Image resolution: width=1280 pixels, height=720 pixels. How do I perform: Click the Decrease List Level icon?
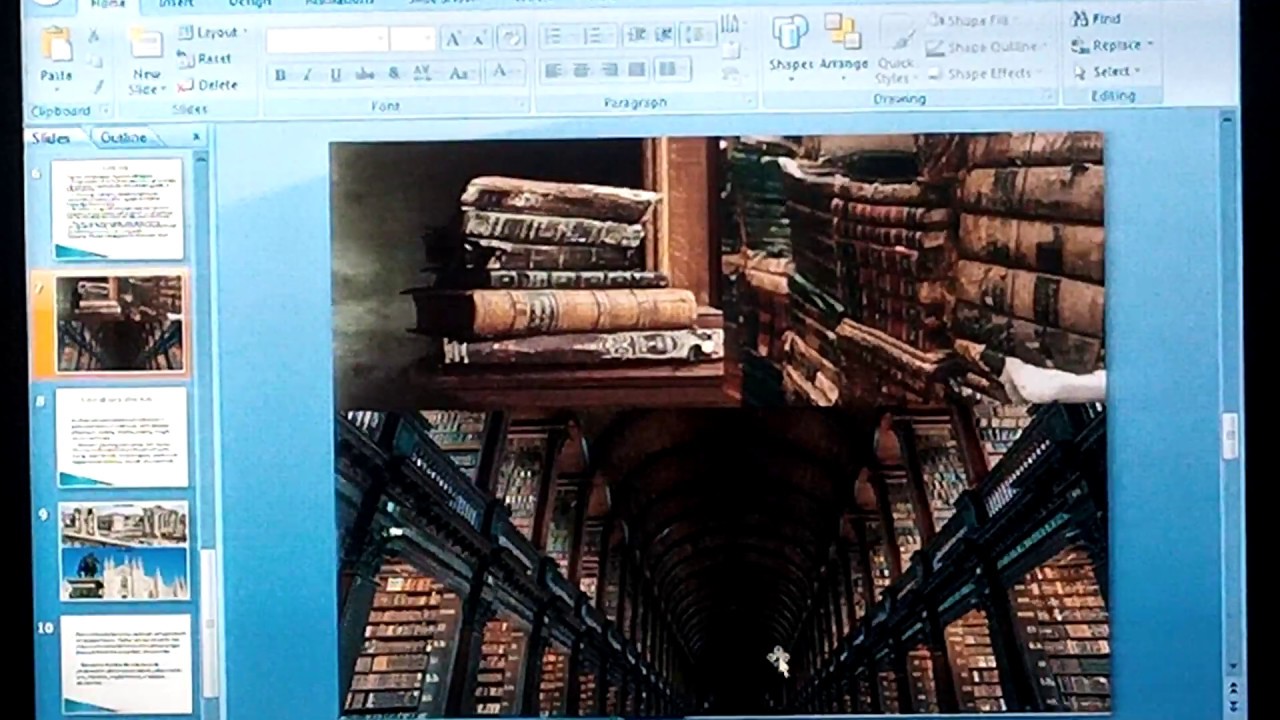click(x=636, y=35)
